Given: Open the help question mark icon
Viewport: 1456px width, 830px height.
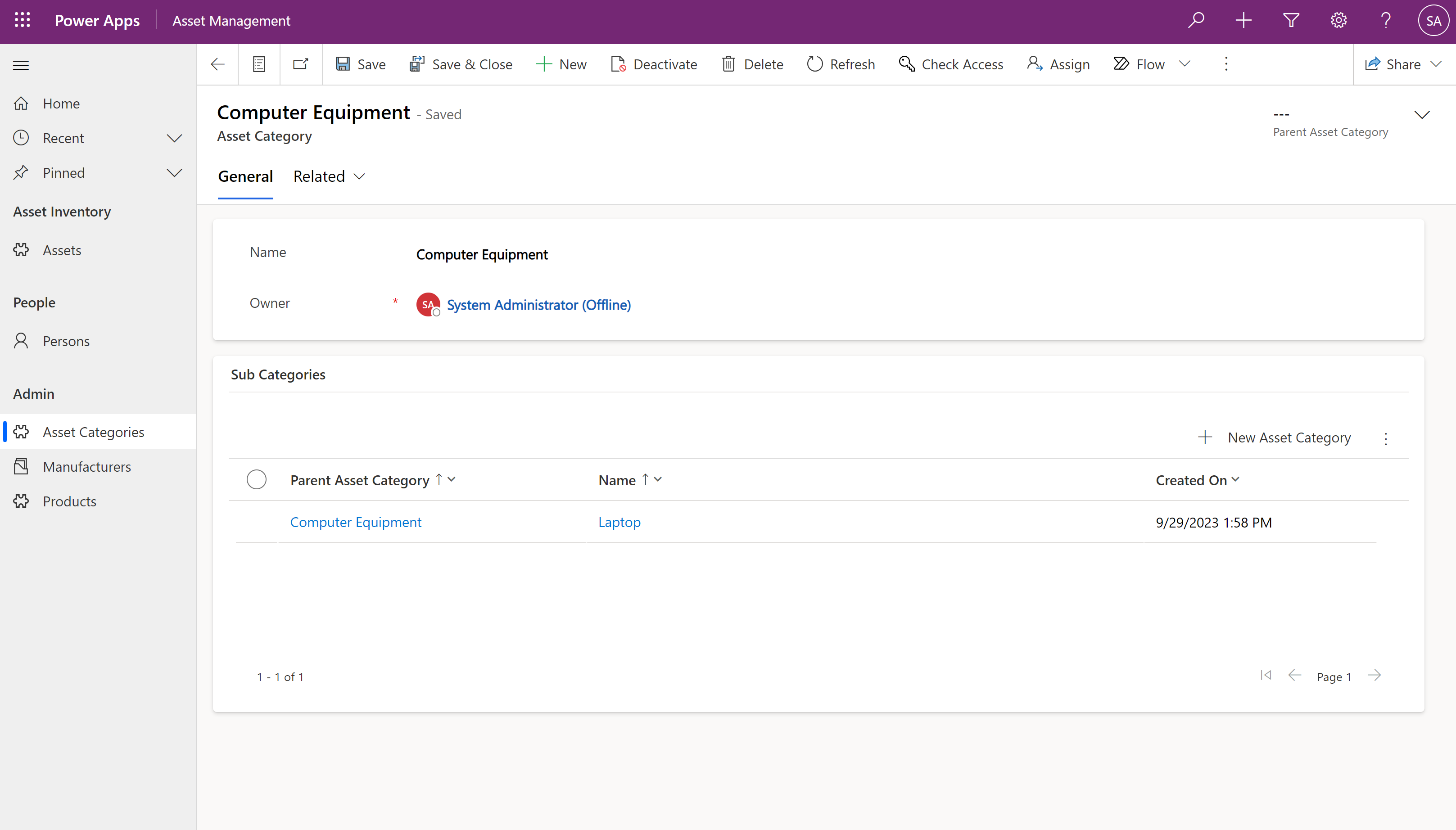Looking at the screenshot, I should pos(1386,21).
